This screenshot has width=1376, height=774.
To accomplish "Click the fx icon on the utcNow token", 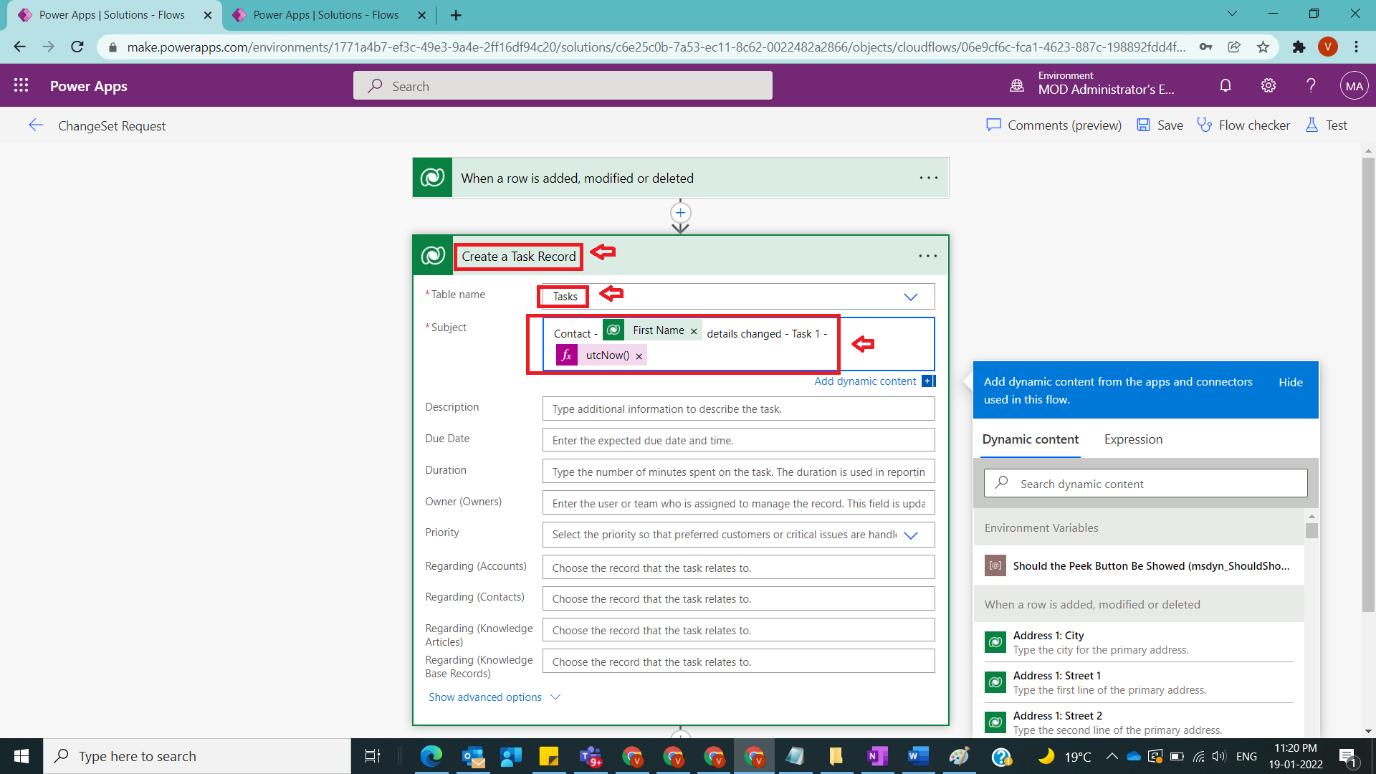I will coord(567,354).
